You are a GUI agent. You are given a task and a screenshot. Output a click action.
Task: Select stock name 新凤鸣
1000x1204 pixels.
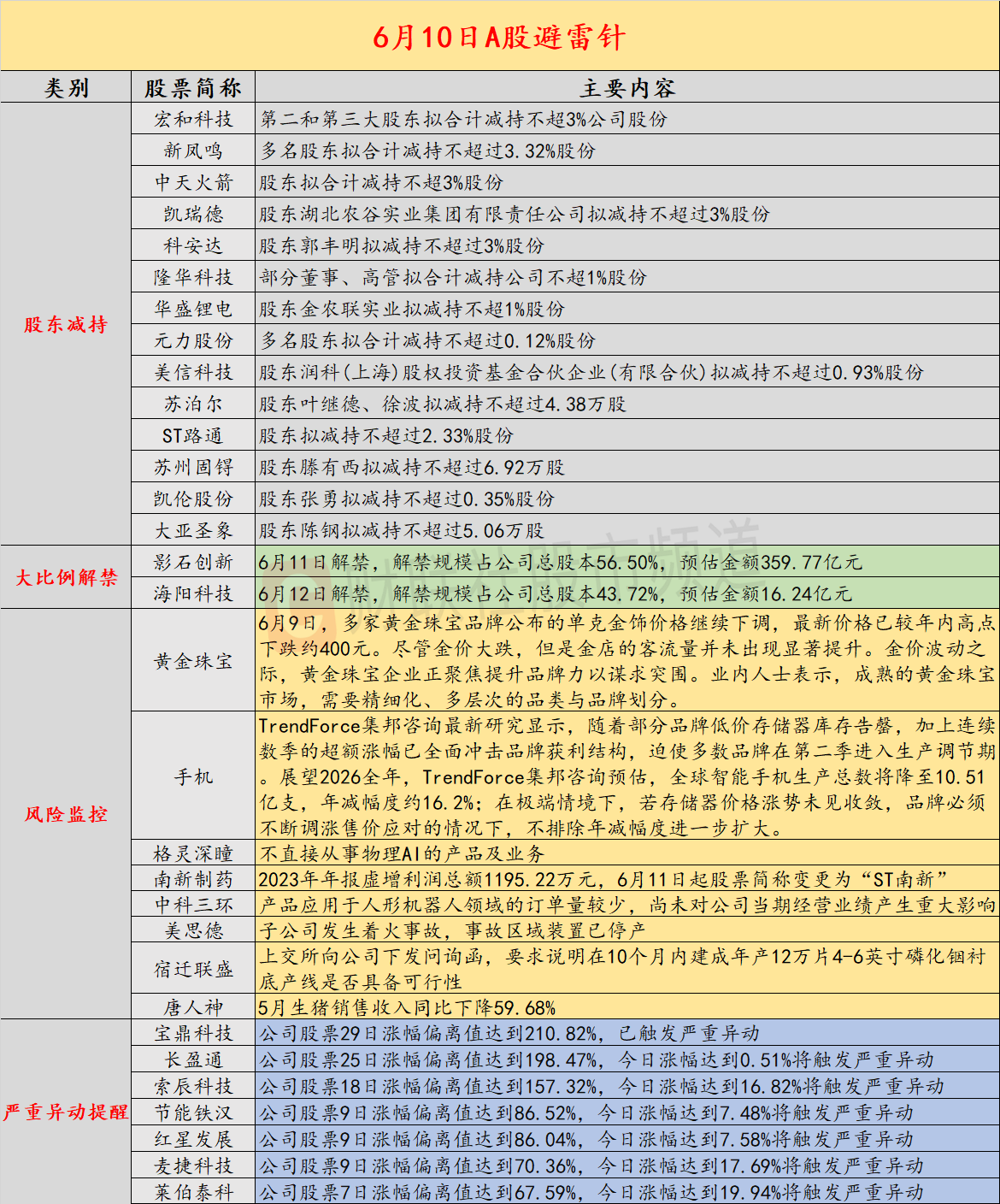pyautogui.click(x=193, y=151)
